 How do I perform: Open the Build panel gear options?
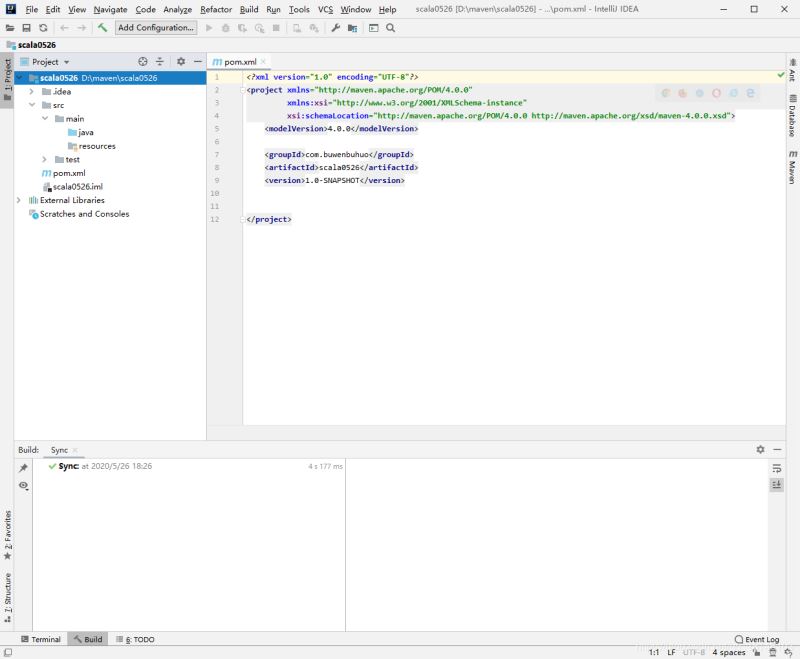760,450
